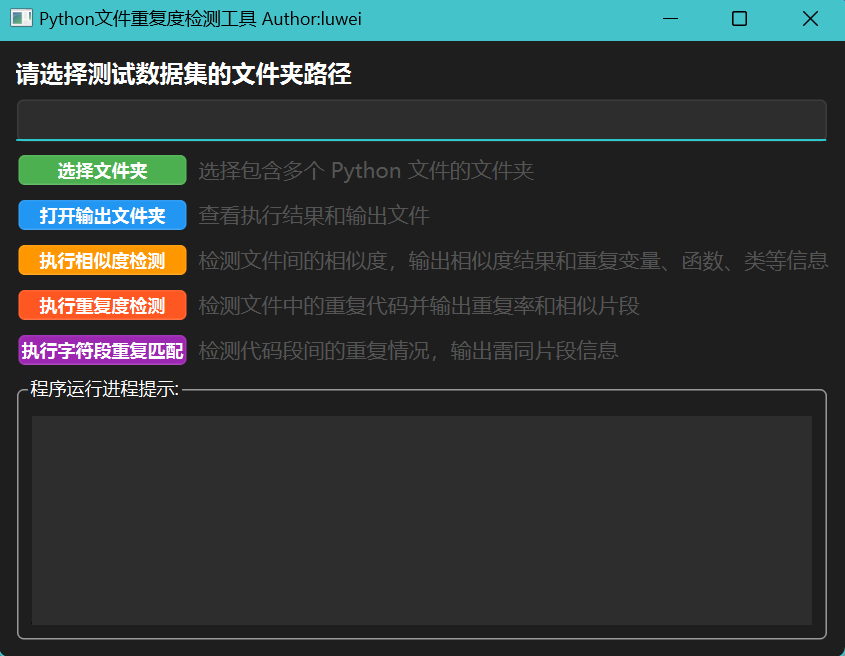
Task: Click the description beginning 检测文件中的重复代码
Action: click(419, 306)
